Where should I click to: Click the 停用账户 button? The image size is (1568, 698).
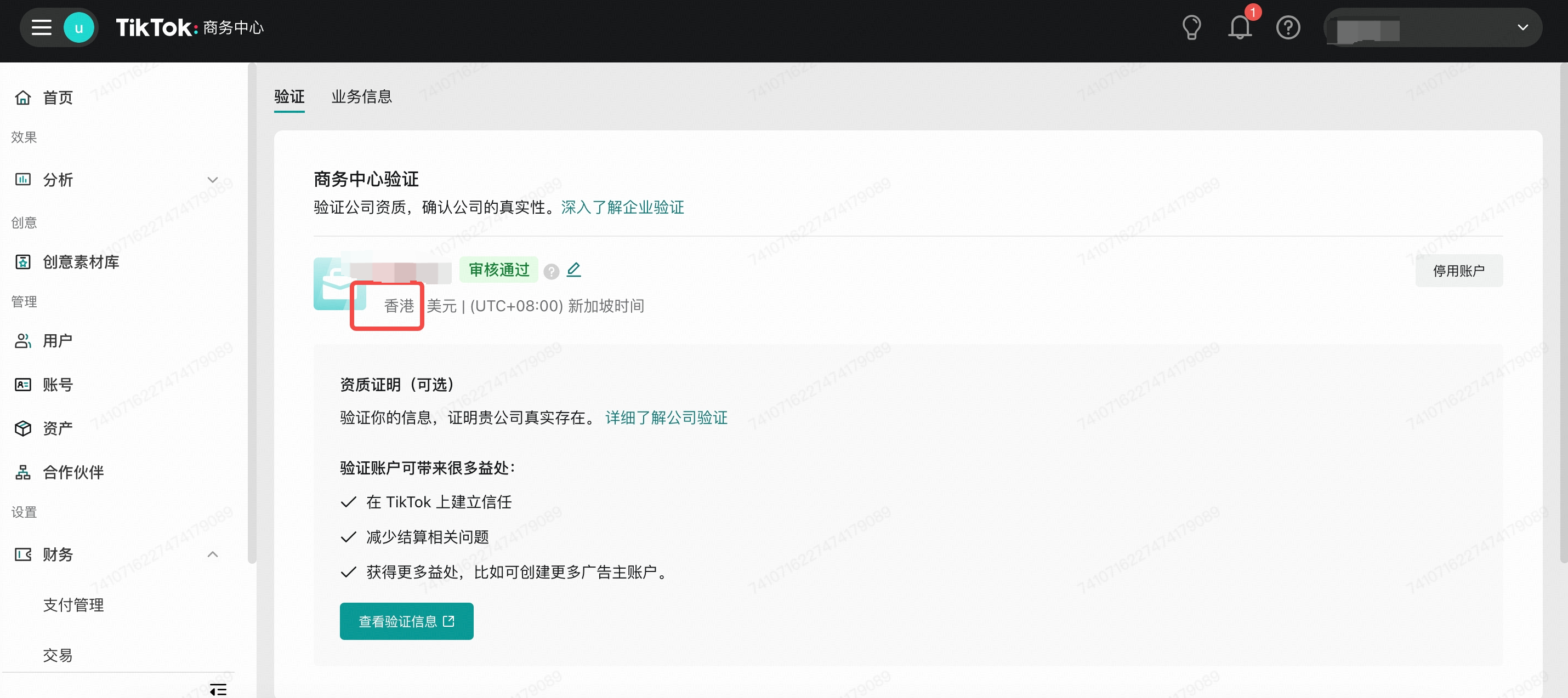[1458, 270]
